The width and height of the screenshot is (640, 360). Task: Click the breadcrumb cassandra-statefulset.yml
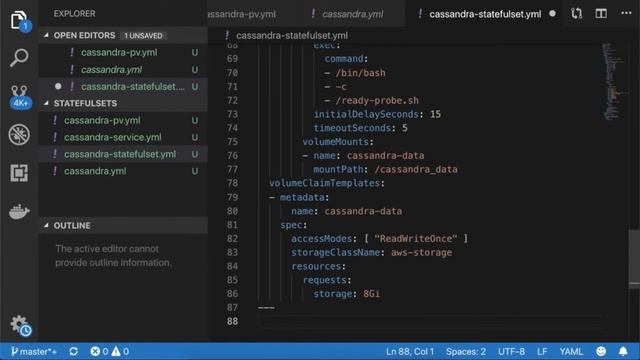292,36
